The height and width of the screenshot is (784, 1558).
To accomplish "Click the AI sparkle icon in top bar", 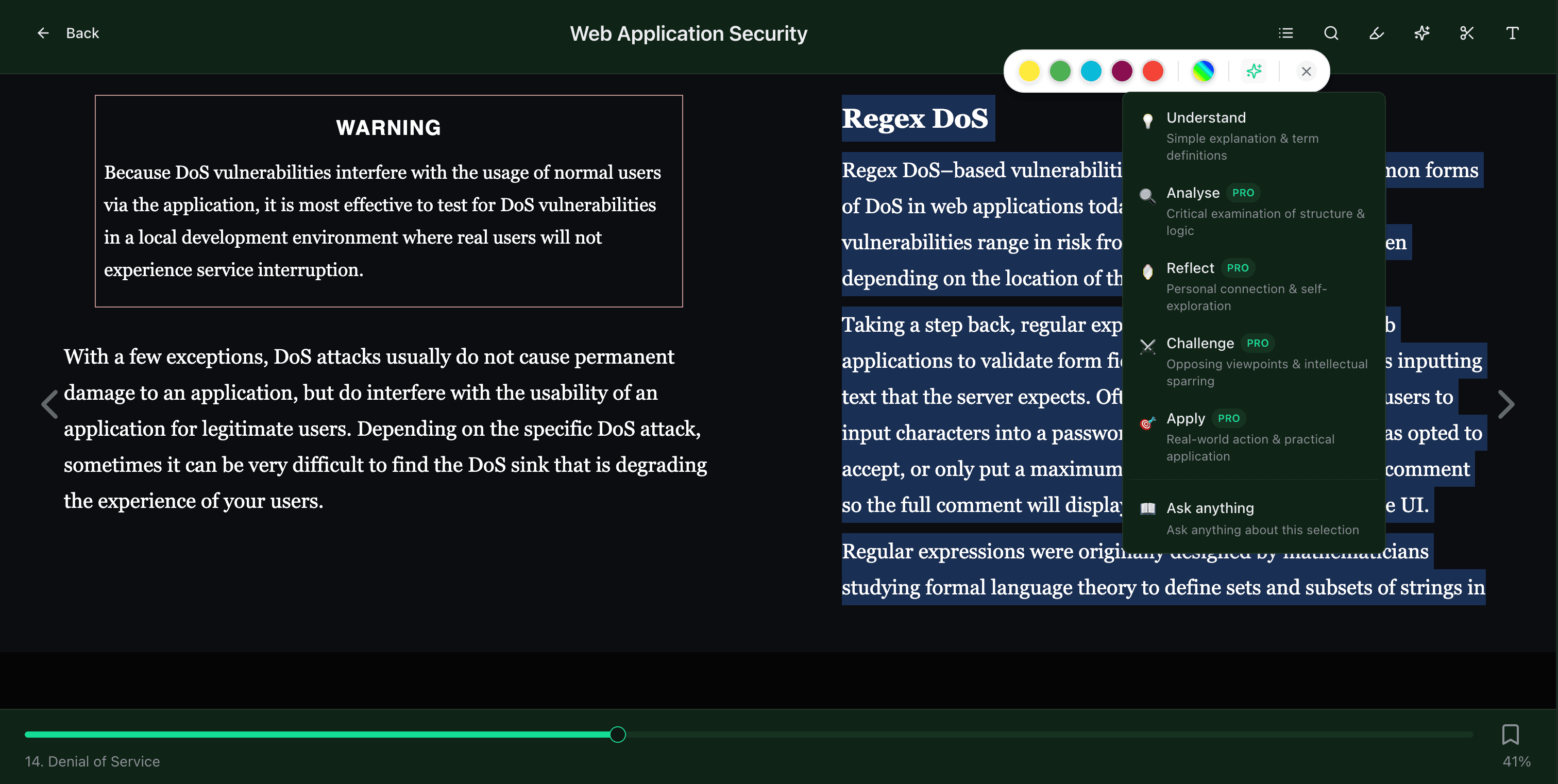I will click(1422, 33).
